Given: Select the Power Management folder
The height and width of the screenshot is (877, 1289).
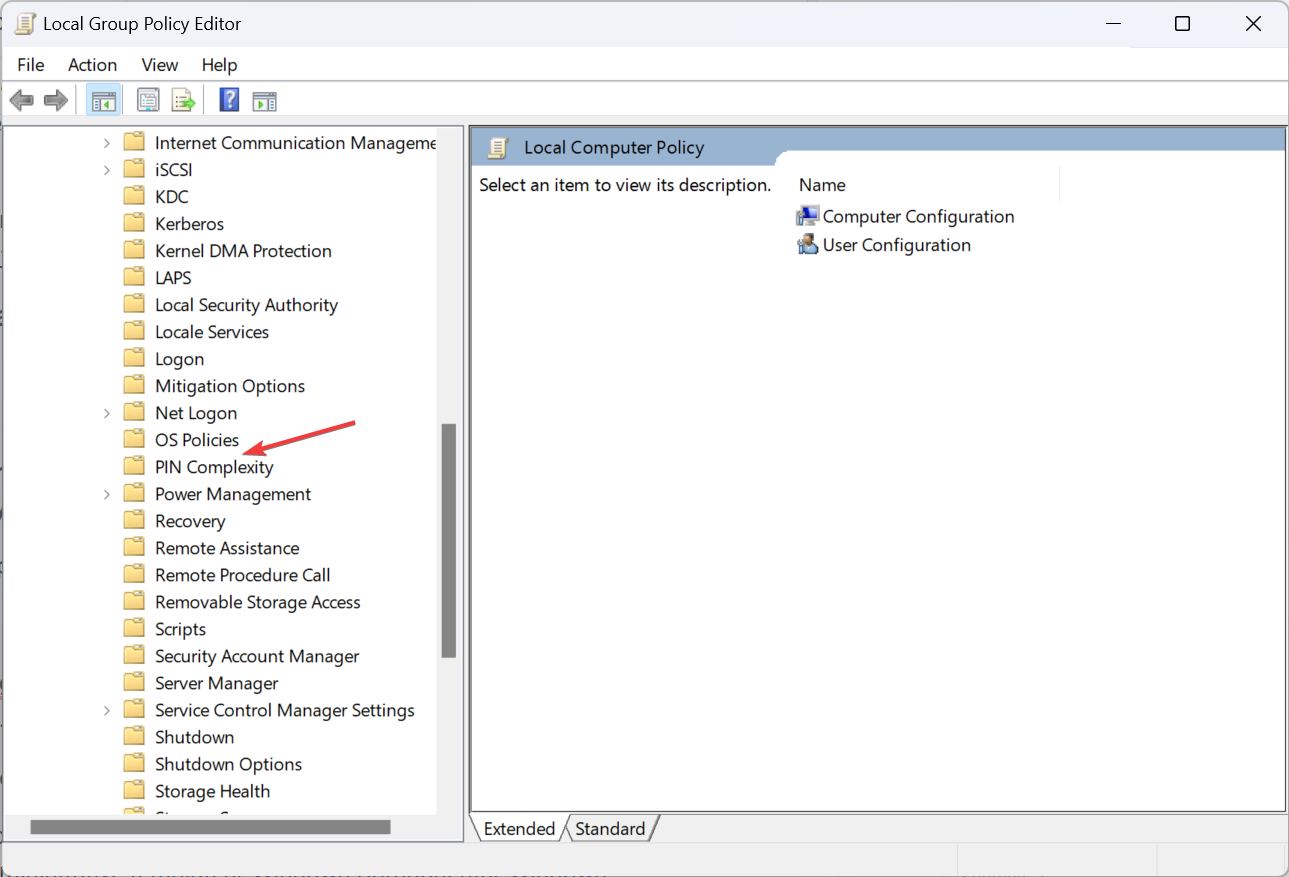Looking at the screenshot, I should pos(233,493).
